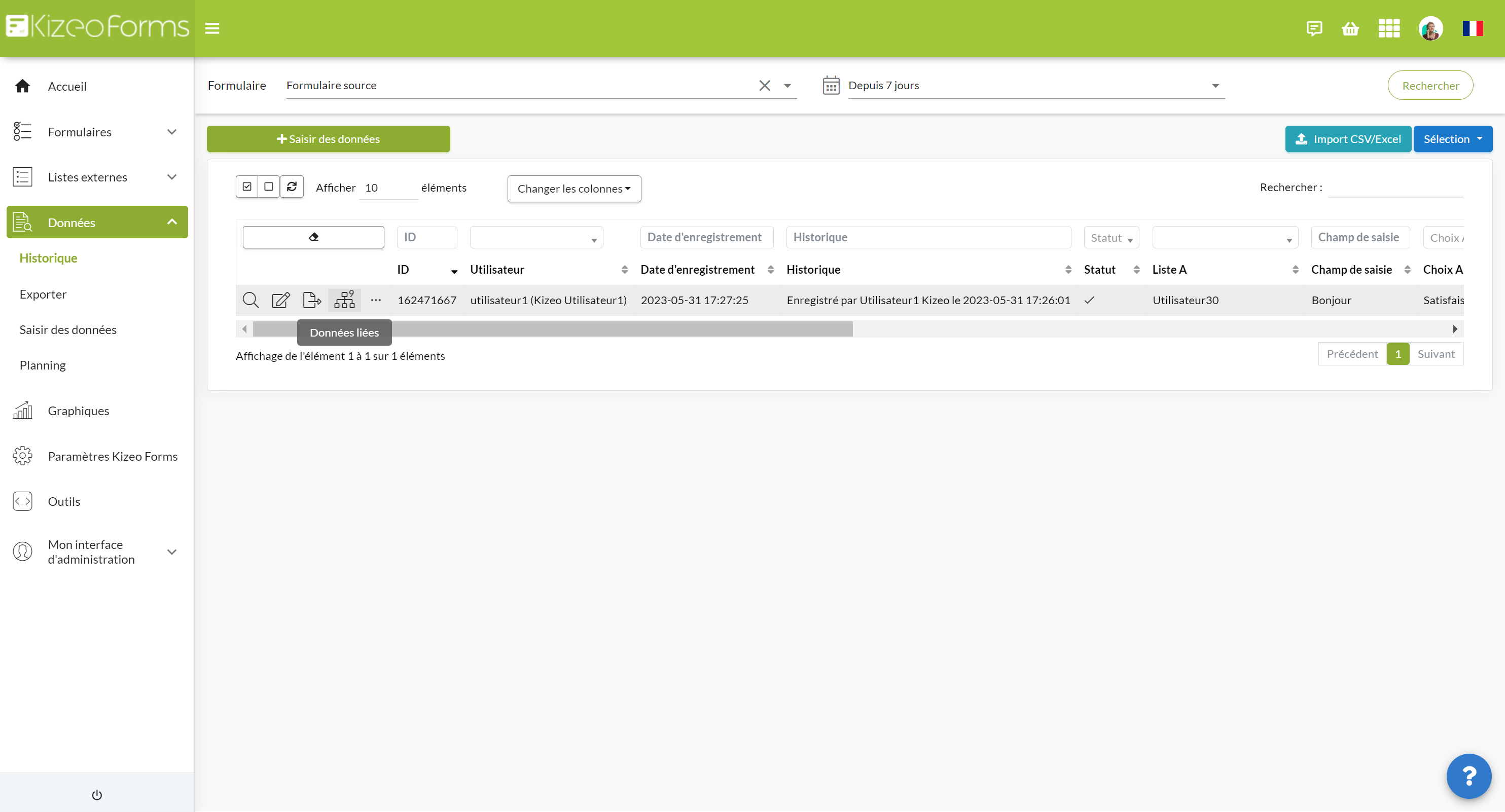View record 162471667 with magnifier icon

[x=250, y=300]
